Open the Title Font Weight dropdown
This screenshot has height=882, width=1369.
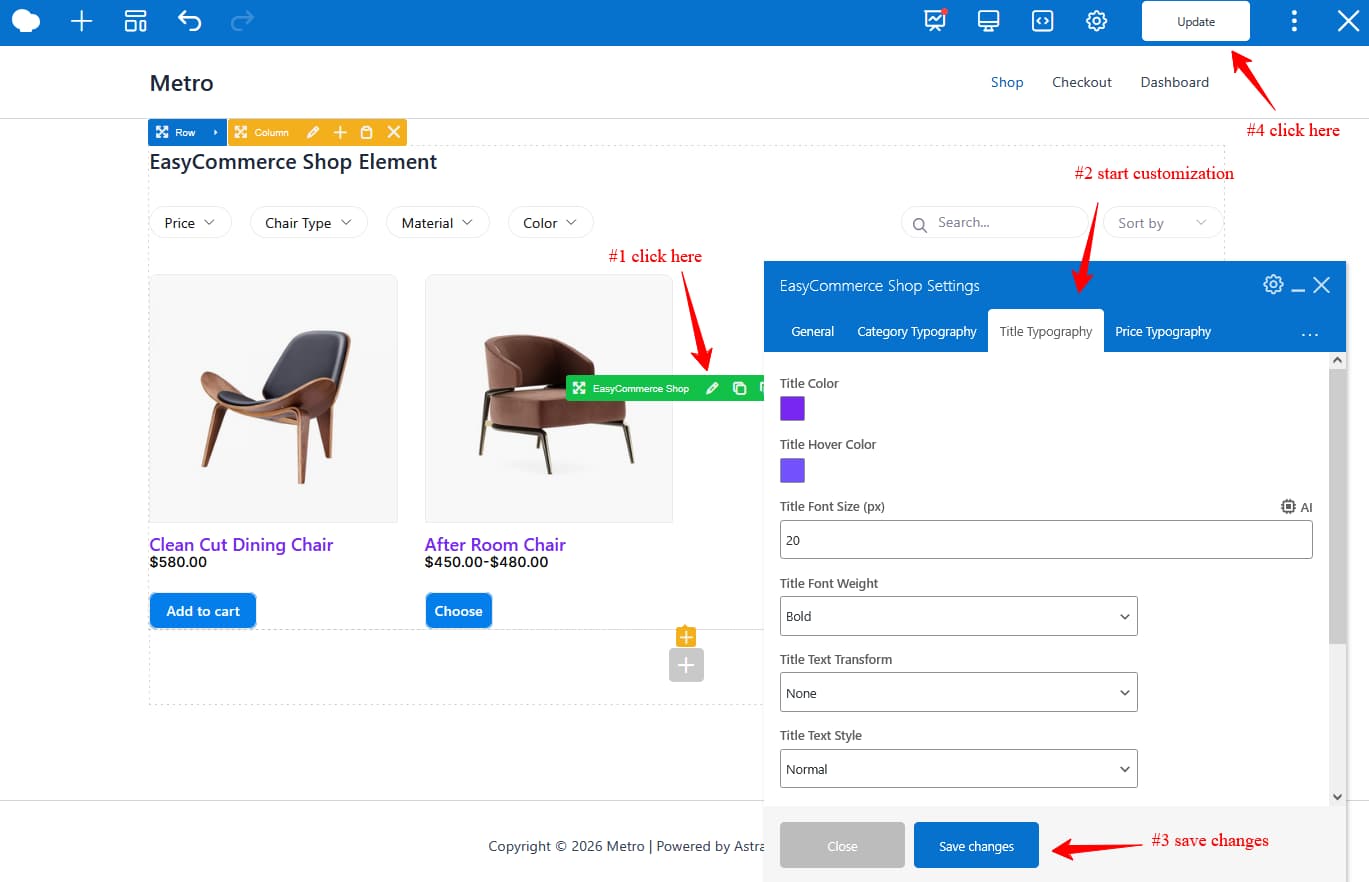point(957,616)
